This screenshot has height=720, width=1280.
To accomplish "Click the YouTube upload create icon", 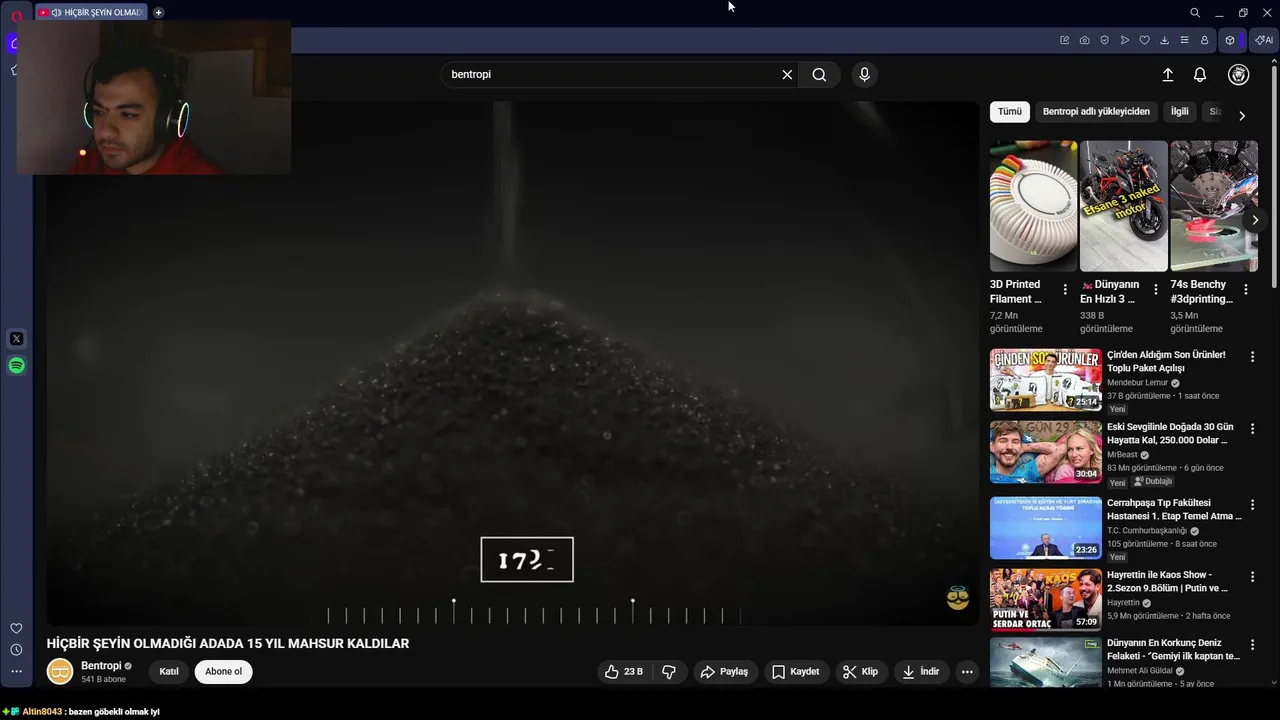I will (x=1167, y=74).
